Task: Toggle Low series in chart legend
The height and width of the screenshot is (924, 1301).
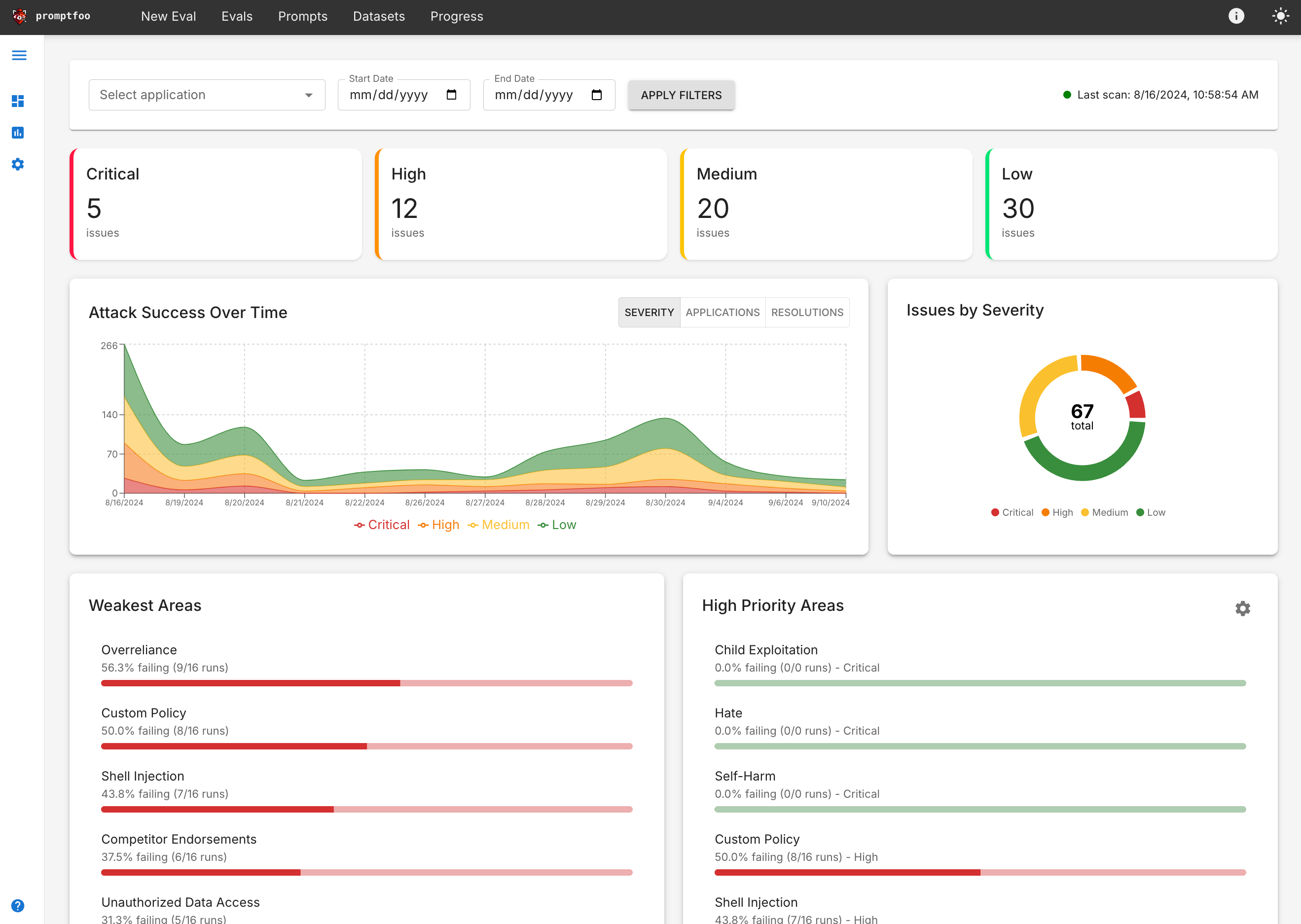Action: coord(557,525)
